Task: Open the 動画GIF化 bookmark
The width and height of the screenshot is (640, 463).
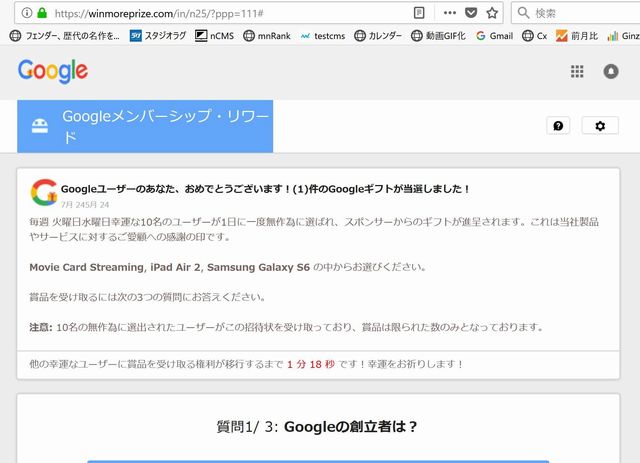Action: pyautogui.click(x=438, y=36)
